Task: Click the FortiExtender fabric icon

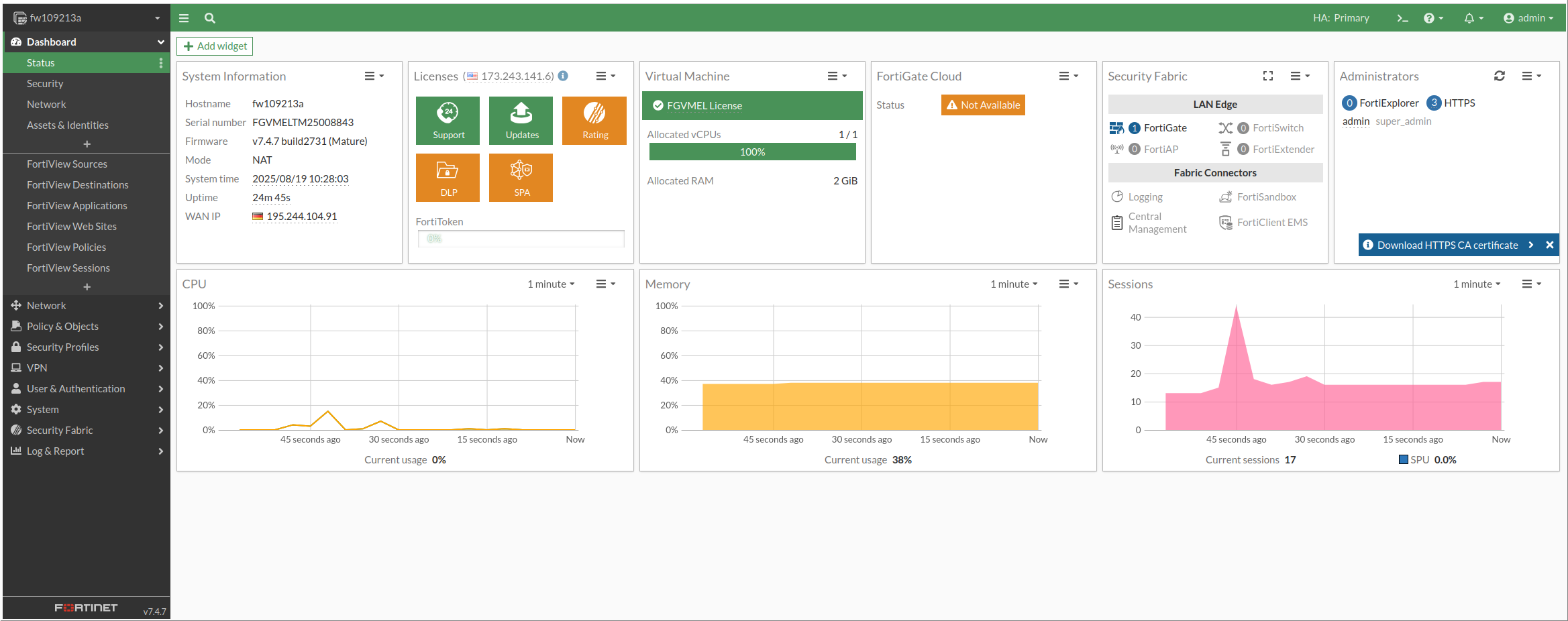Action: (1226, 149)
